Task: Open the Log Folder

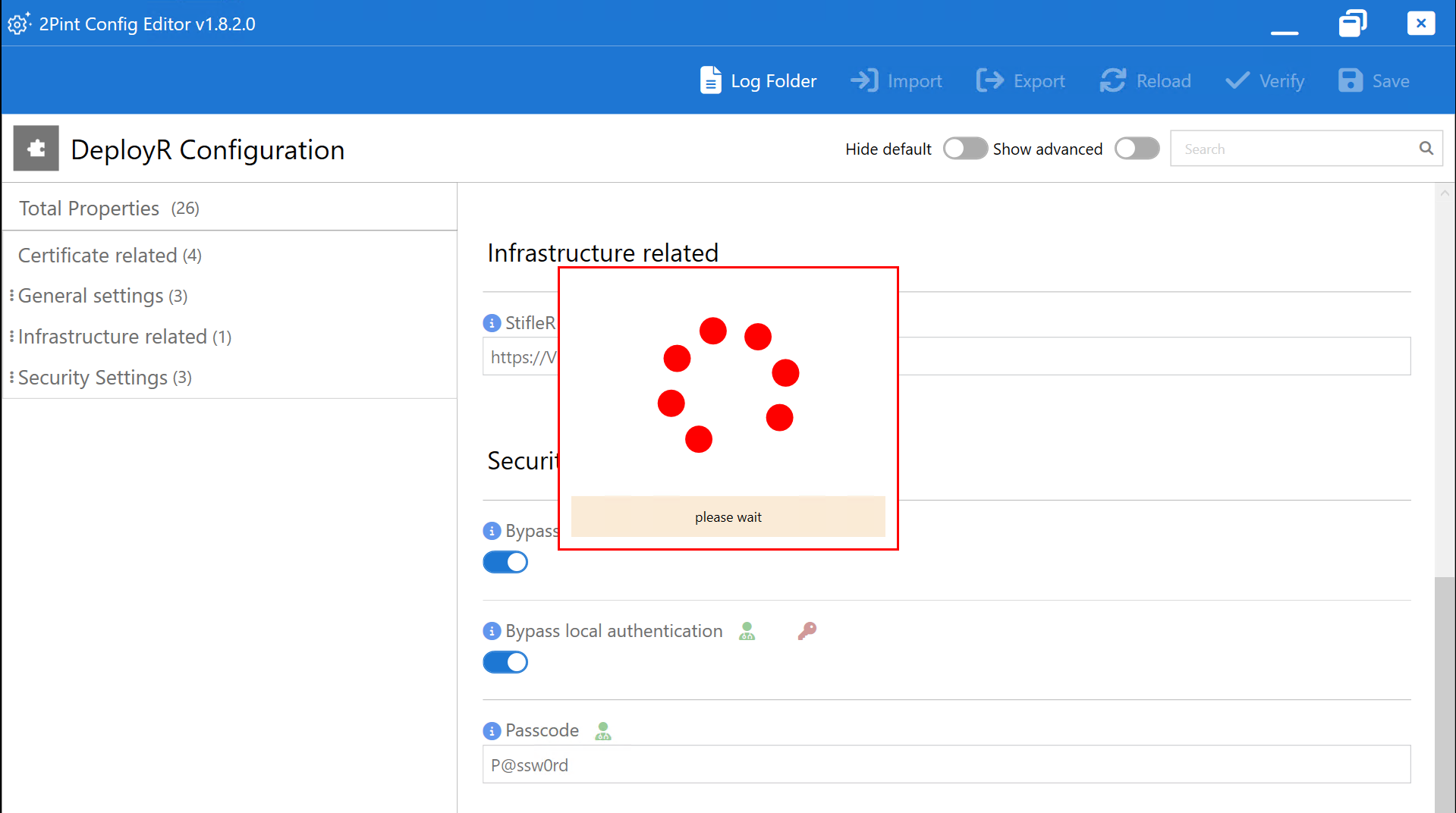Action: (757, 80)
